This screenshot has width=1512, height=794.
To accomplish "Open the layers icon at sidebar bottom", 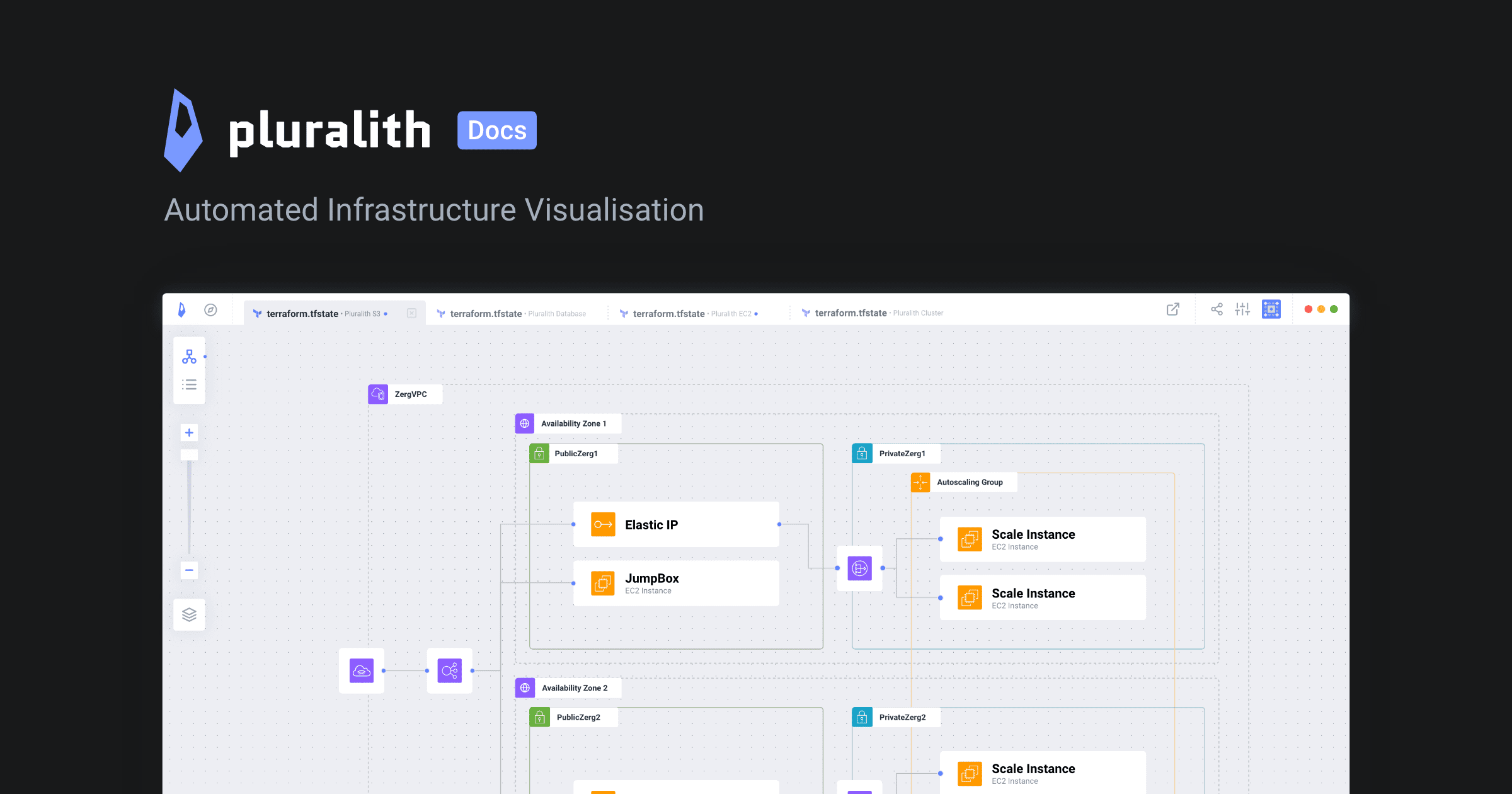I will [189, 614].
